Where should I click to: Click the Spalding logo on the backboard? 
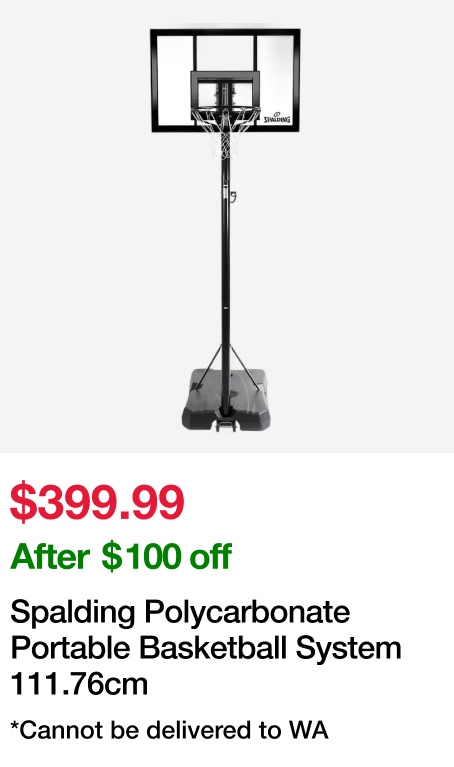coord(277,118)
